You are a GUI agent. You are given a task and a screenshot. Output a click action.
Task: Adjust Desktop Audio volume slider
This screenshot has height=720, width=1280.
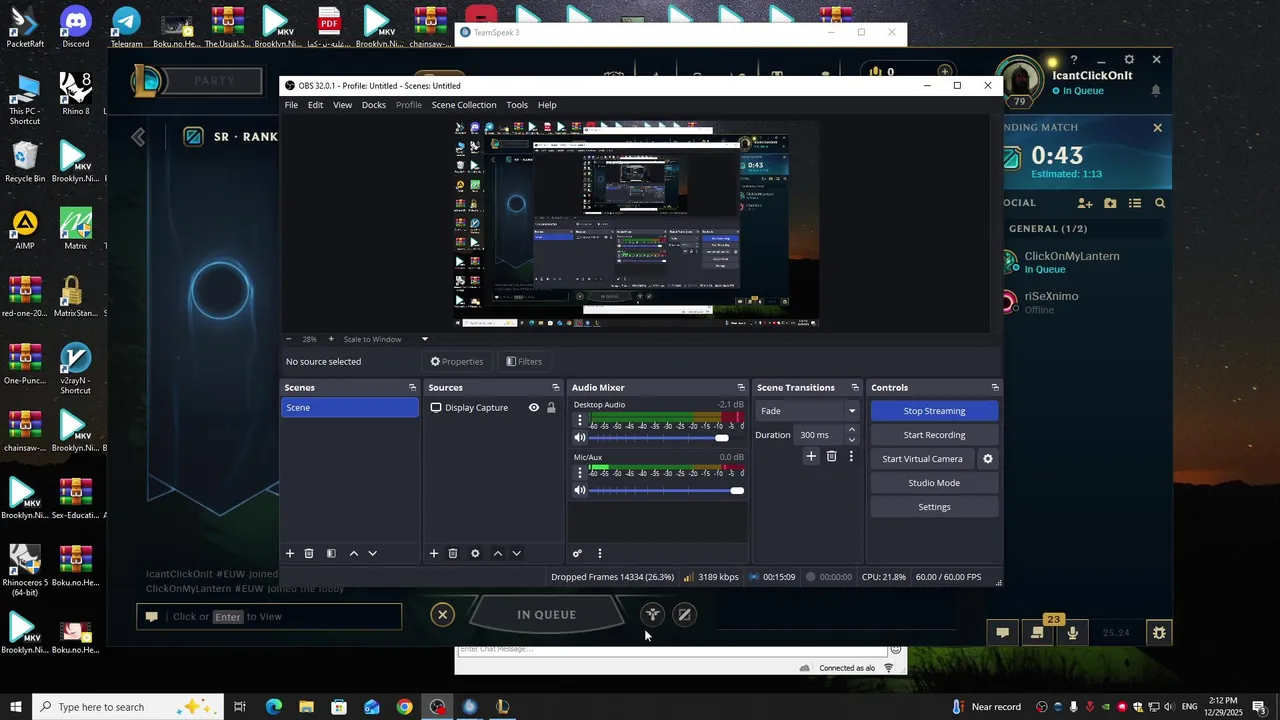coord(666,438)
